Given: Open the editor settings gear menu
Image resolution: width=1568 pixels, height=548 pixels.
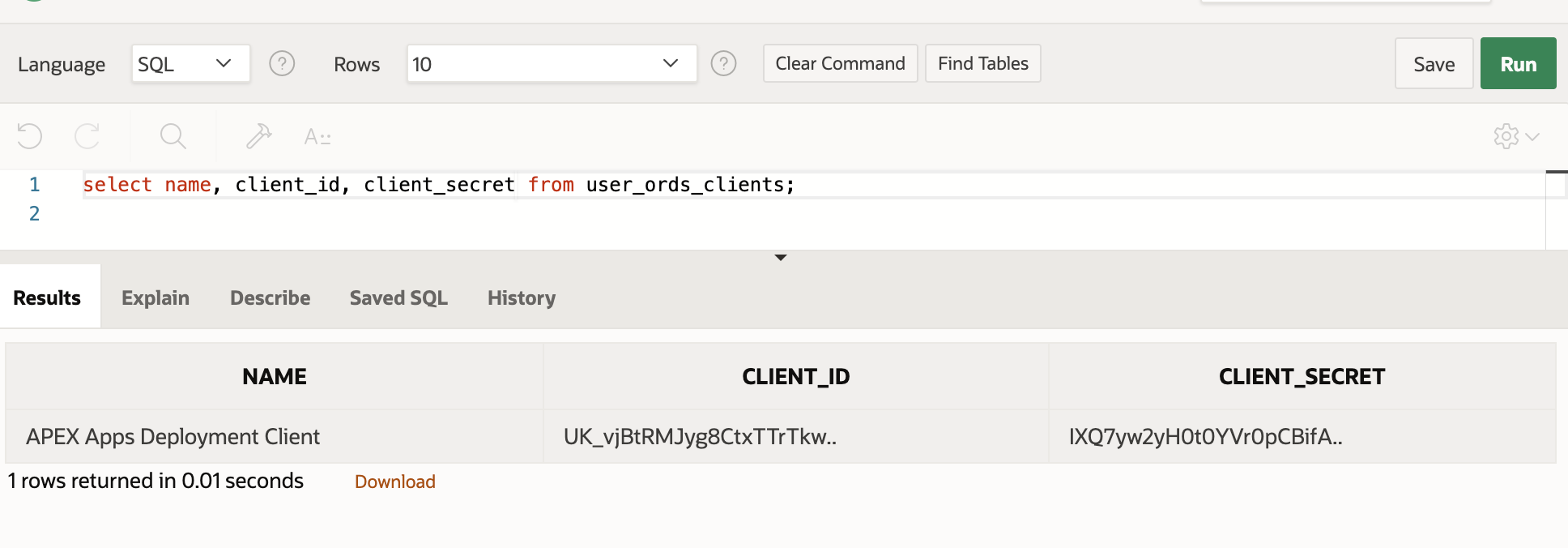Looking at the screenshot, I should tap(1515, 136).
